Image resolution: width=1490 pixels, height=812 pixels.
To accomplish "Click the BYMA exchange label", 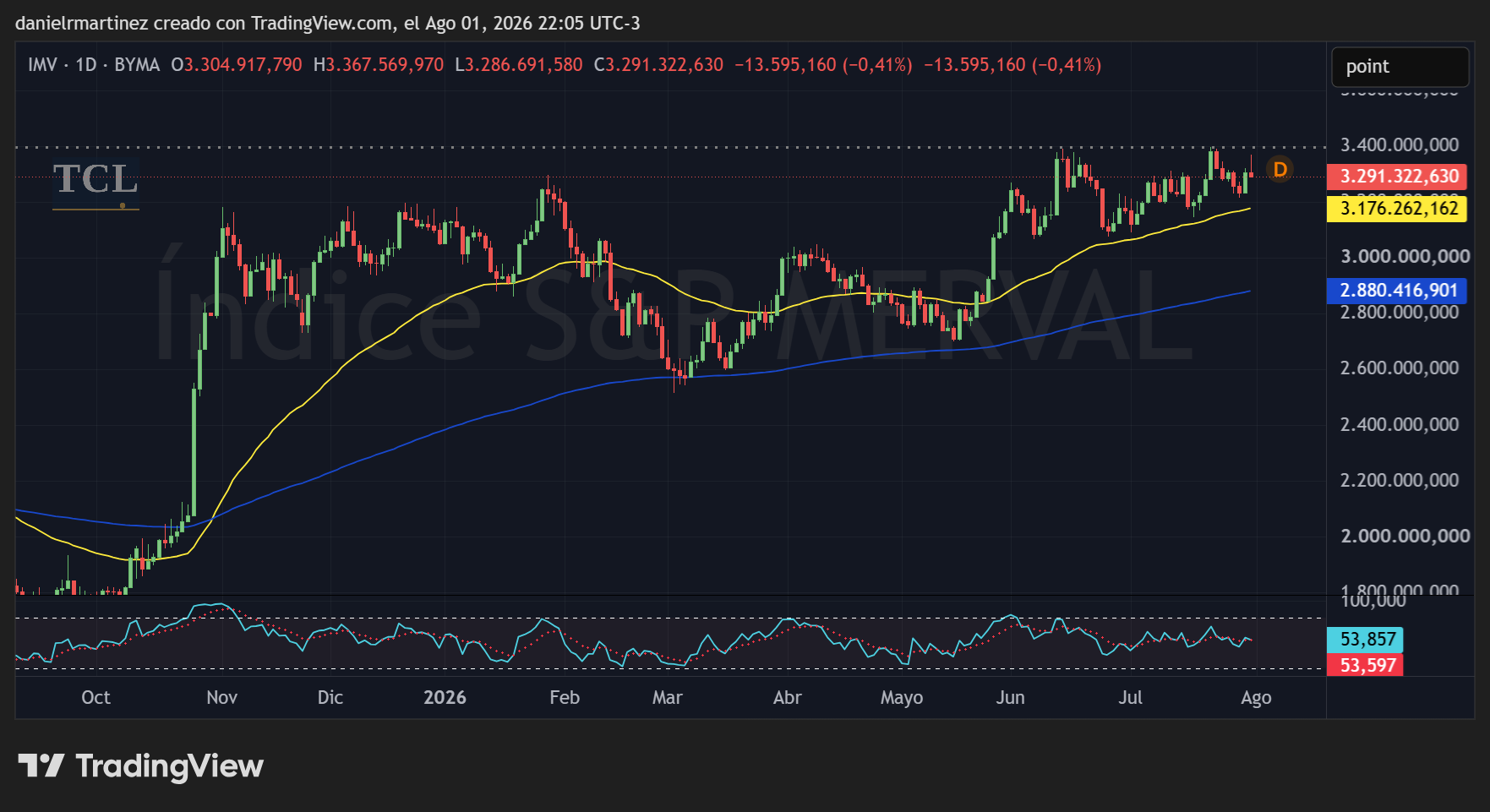I will pyautogui.click(x=137, y=65).
